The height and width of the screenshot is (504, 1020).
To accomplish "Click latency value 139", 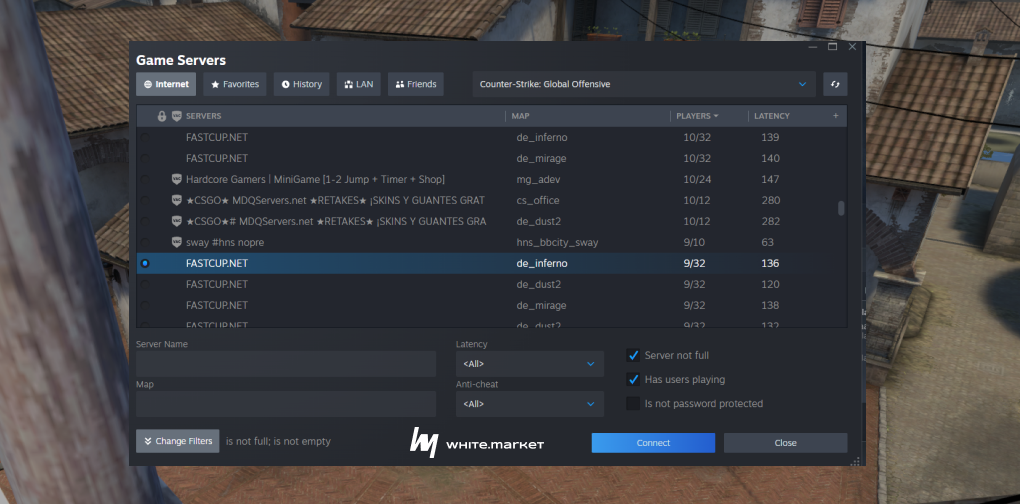I will 770,137.
